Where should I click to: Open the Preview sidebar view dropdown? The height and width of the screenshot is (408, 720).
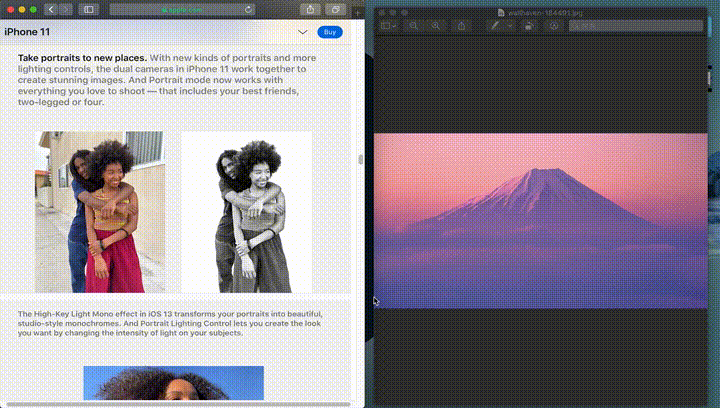(388, 26)
